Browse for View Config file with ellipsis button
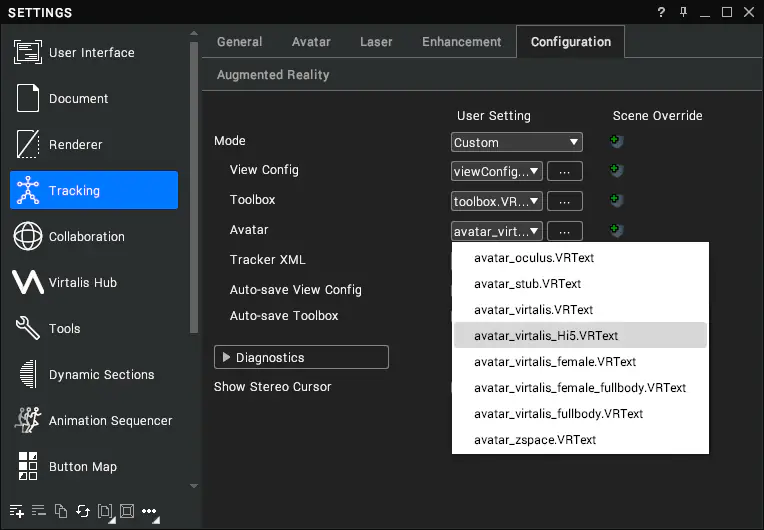The width and height of the screenshot is (764, 530). click(x=565, y=171)
